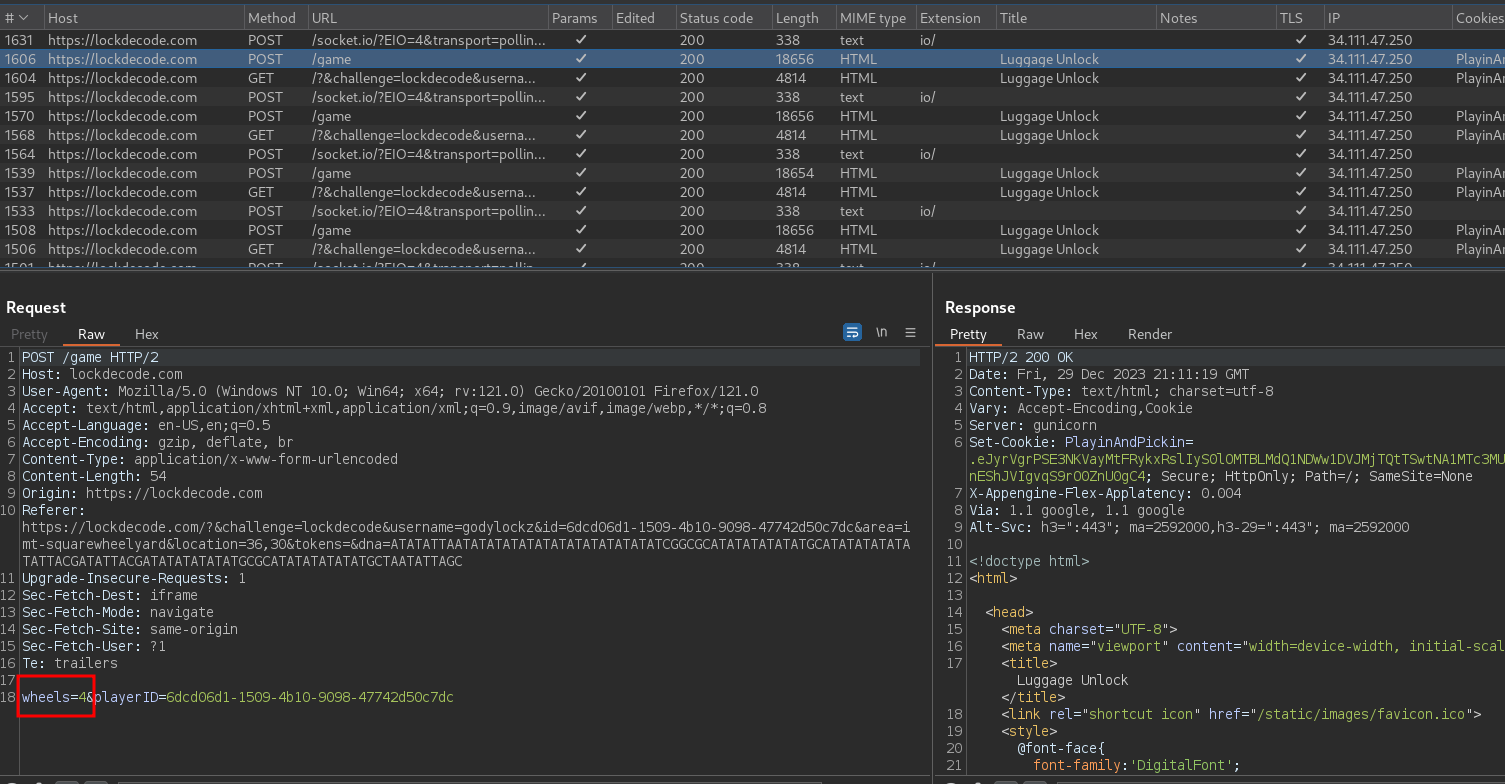Image resolution: width=1505 pixels, height=784 pixels.
Task: Toggle show non-printable characters (\n) button
Action: (x=881, y=332)
